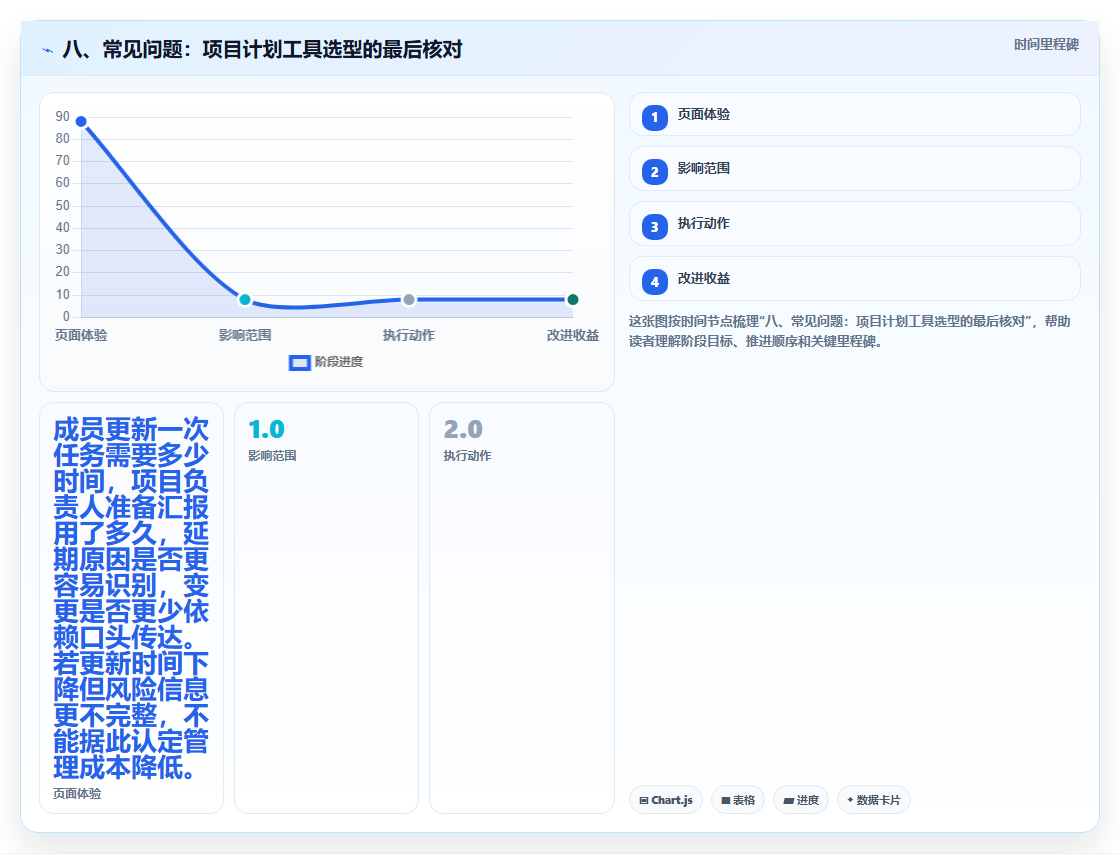Click the 数据卡片 tag label
The width and height of the screenshot is (1120, 854).
click(x=879, y=800)
